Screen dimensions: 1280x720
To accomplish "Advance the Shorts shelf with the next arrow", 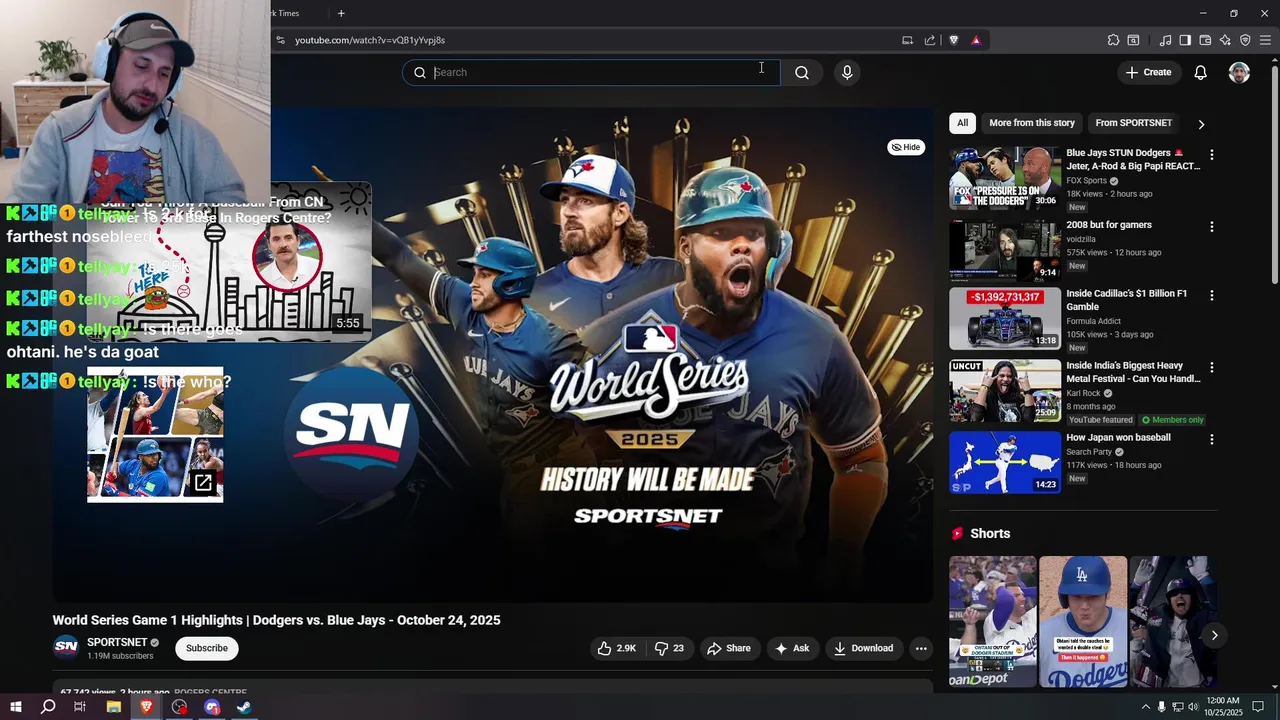I will [x=1214, y=635].
